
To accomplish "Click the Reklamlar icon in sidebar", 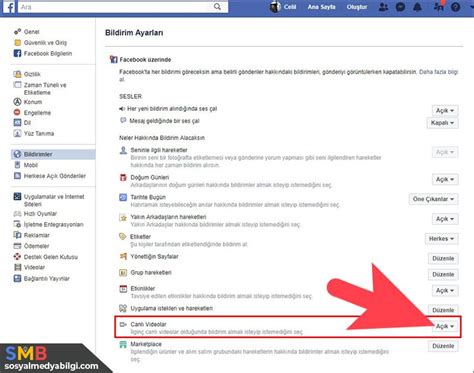I will point(17,235).
